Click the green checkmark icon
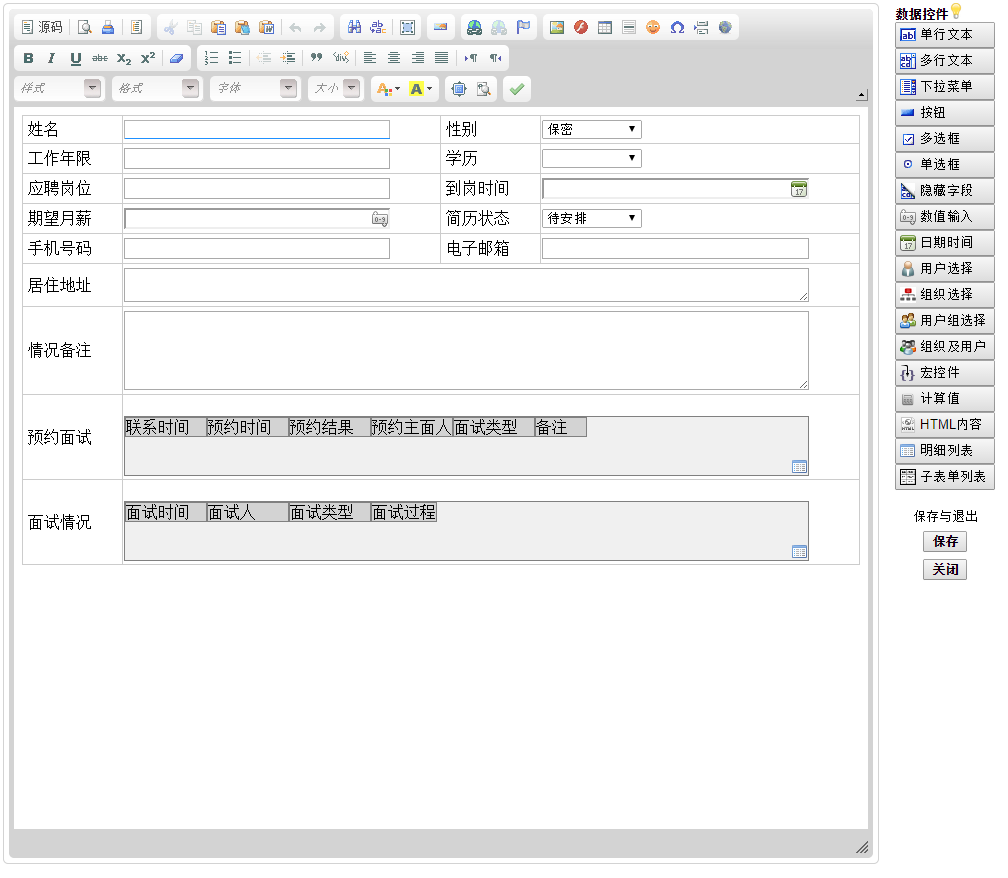Screen dimensions: 1008x878 pos(516,89)
